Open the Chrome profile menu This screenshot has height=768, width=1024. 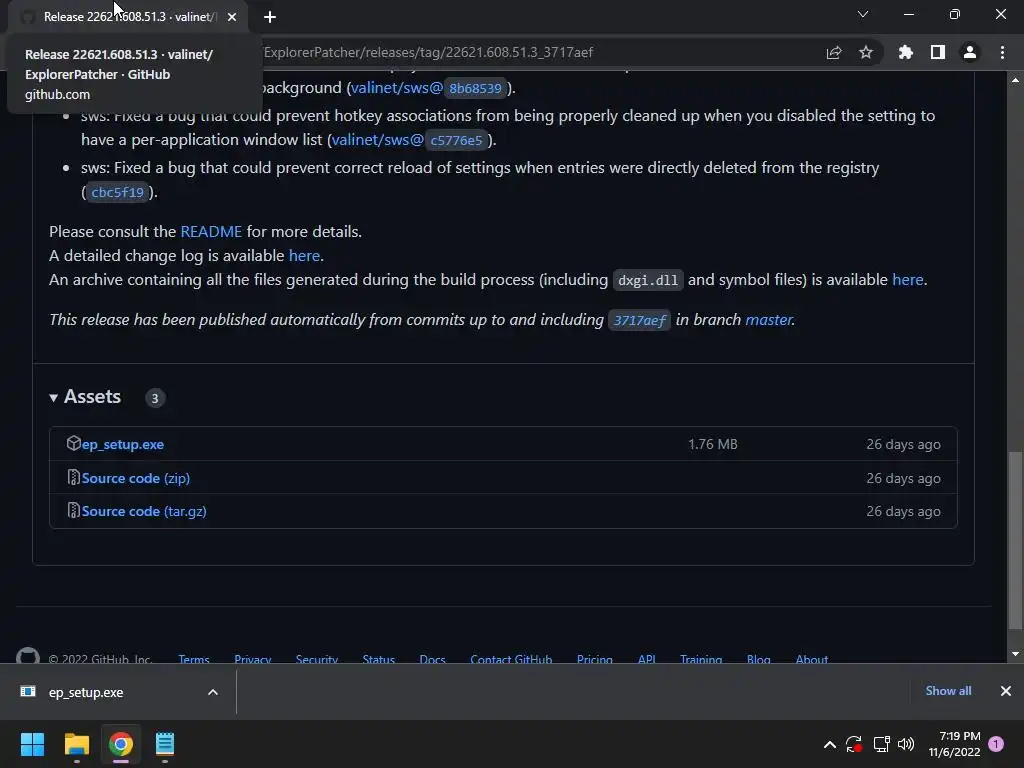point(970,52)
